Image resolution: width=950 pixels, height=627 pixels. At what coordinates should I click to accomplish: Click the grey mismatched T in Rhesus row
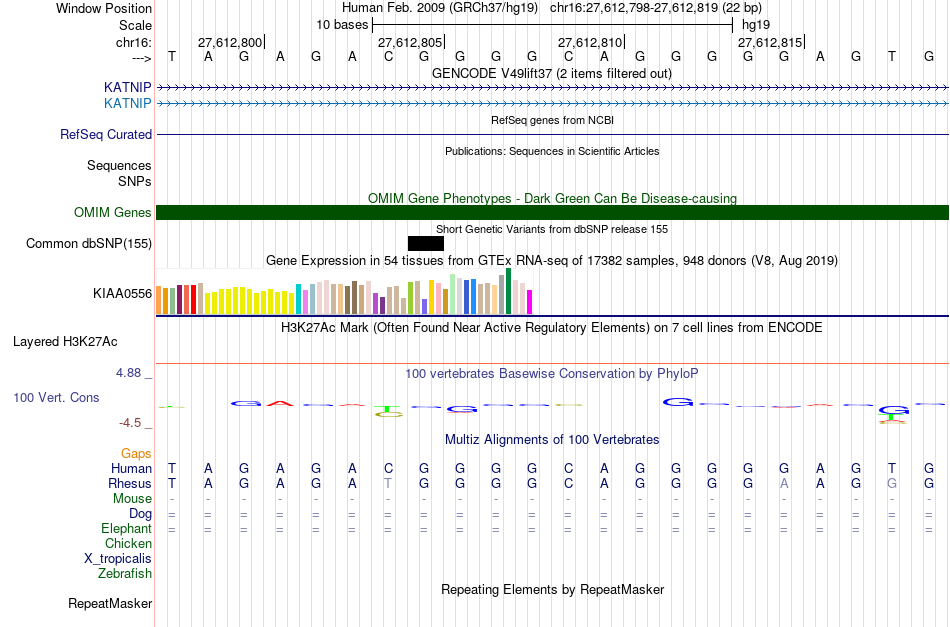point(388,483)
